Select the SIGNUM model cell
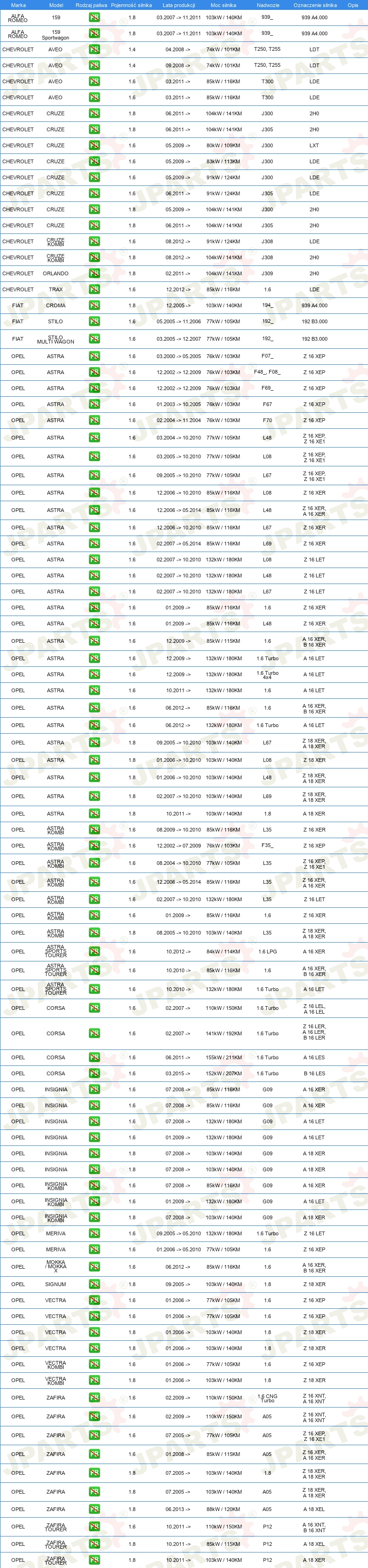Screen dimensions: 368x1568 click(56, 1284)
